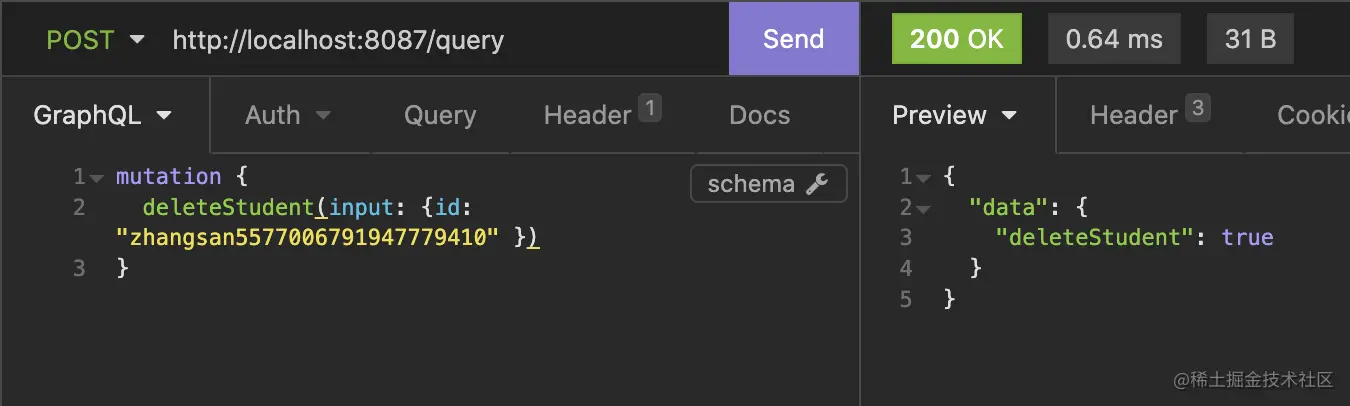Collapse the mutation block fold arrow

[x=97, y=177]
